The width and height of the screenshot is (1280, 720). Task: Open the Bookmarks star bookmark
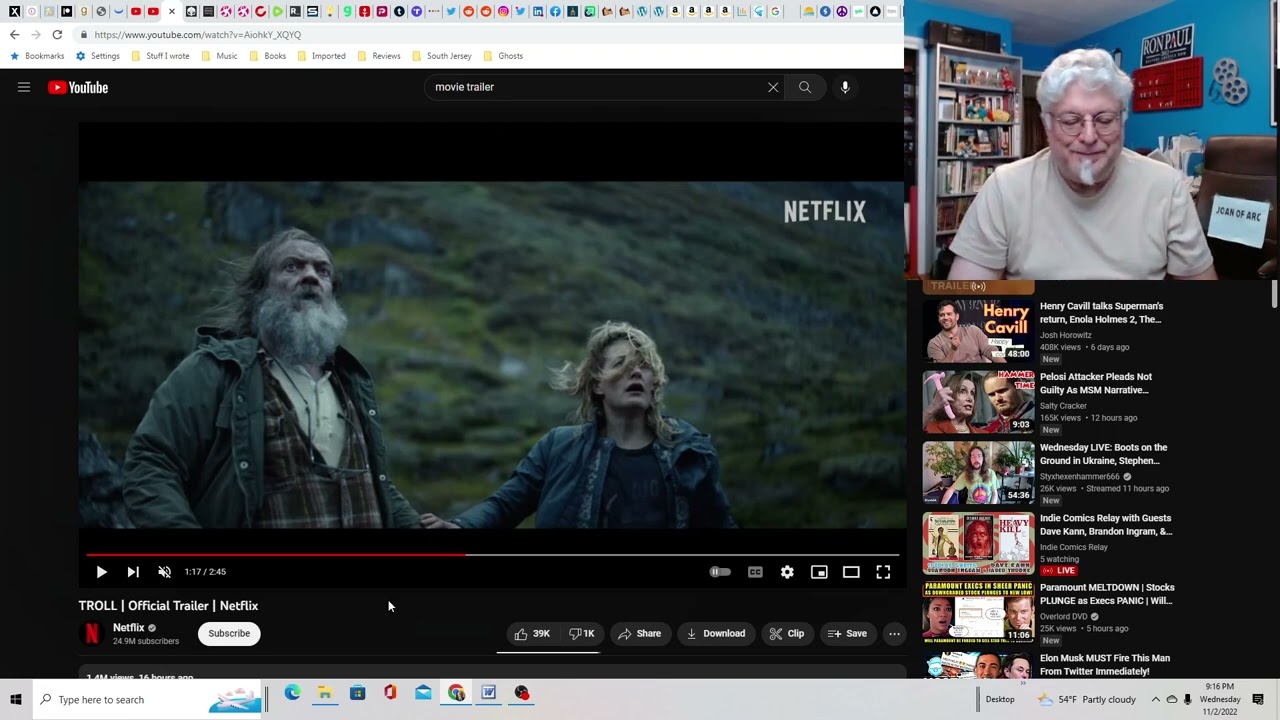(37, 56)
